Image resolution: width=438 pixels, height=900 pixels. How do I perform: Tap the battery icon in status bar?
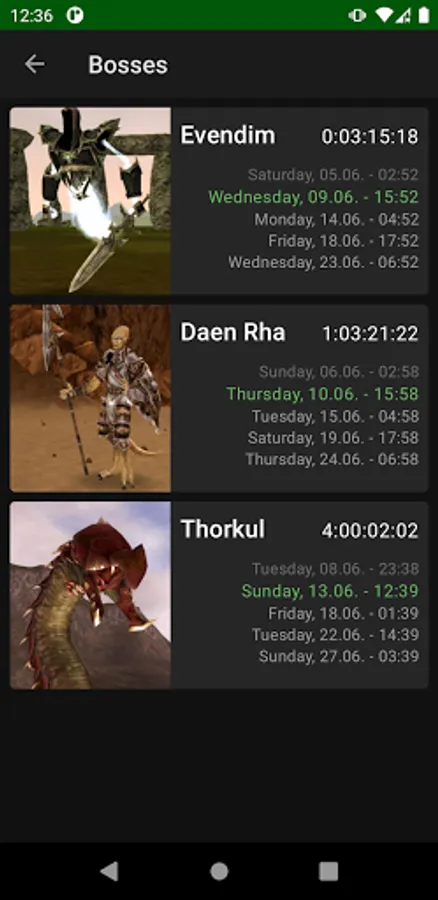424,15
